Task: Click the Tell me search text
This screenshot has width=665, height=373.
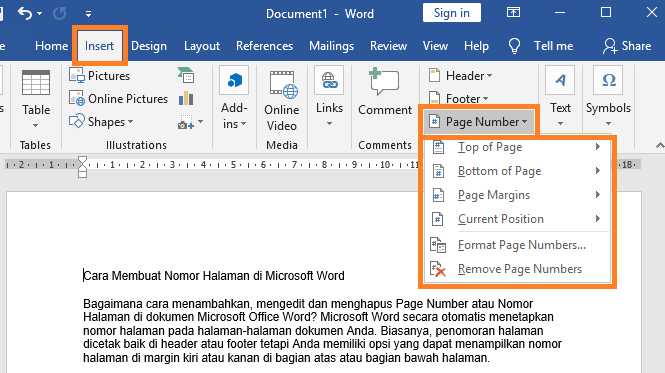Action: (x=553, y=46)
